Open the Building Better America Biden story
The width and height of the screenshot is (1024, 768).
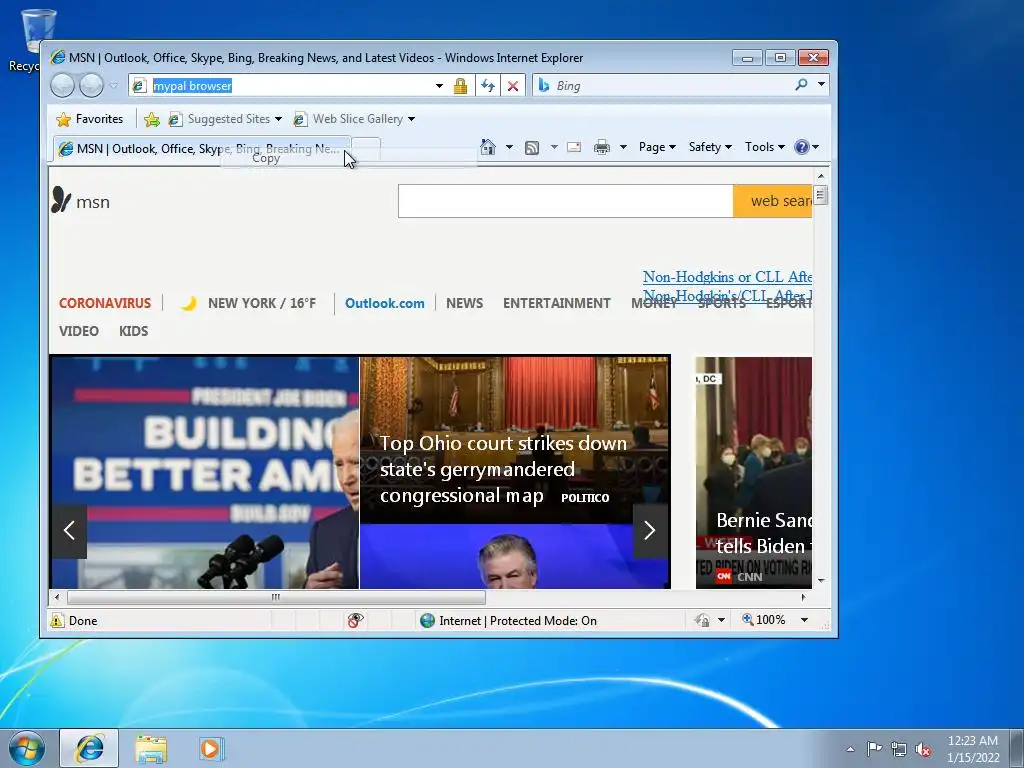(204, 472)
